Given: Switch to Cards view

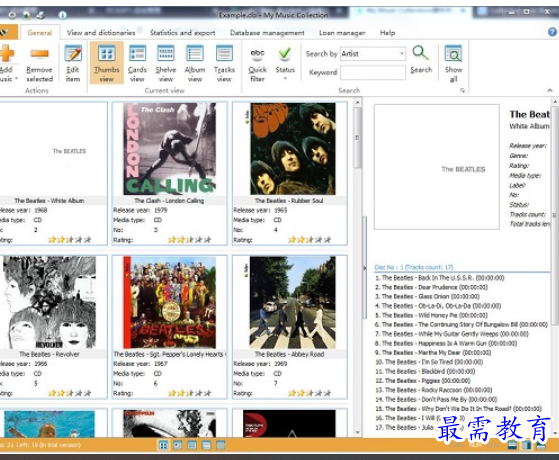Looking at the screenshot, I should 137,64.
